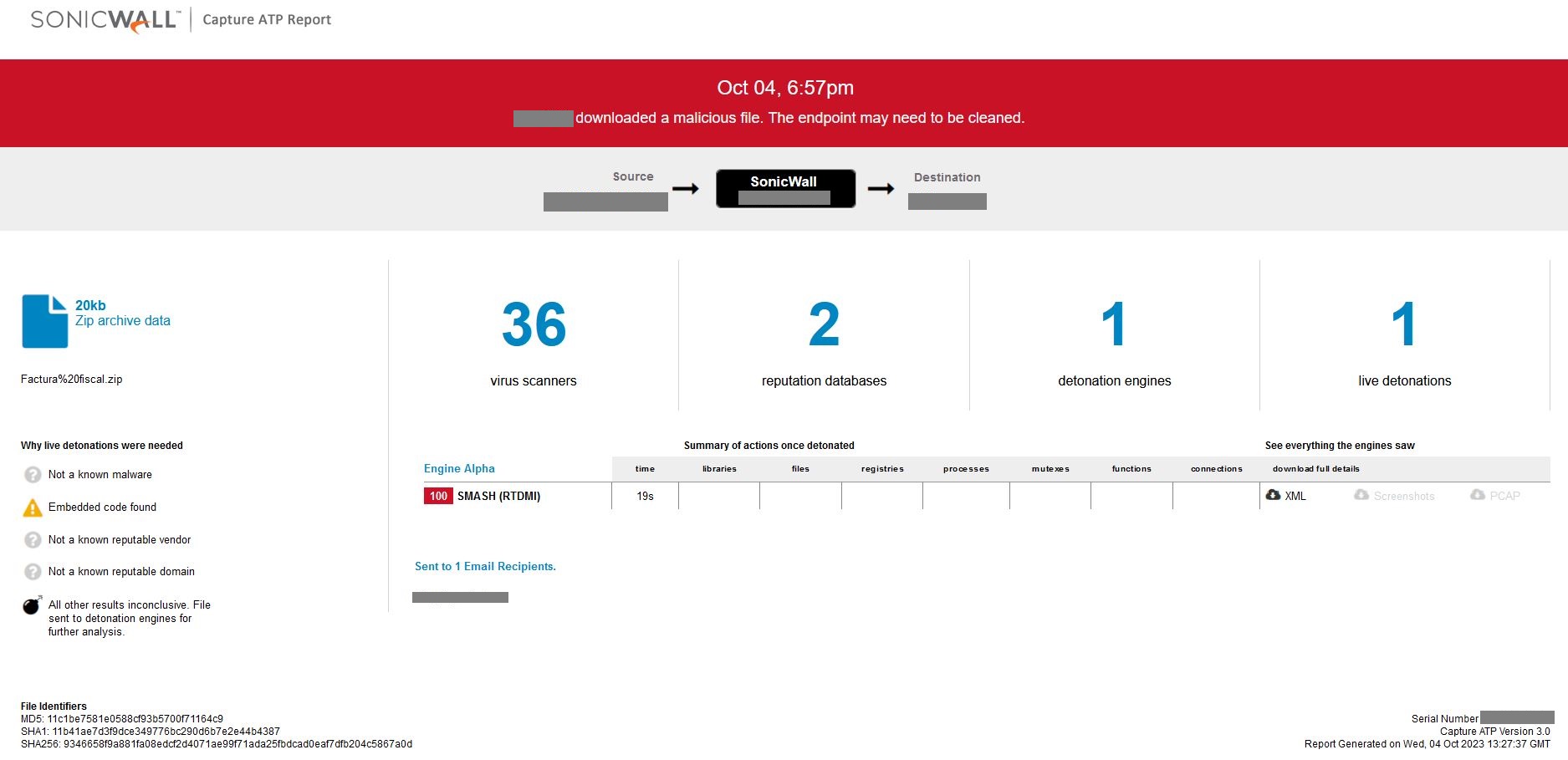The height and width of the screenshot is (760, 1568).
Task: Click the warning triangle beside Embedded code found
Action: point(33,508)
